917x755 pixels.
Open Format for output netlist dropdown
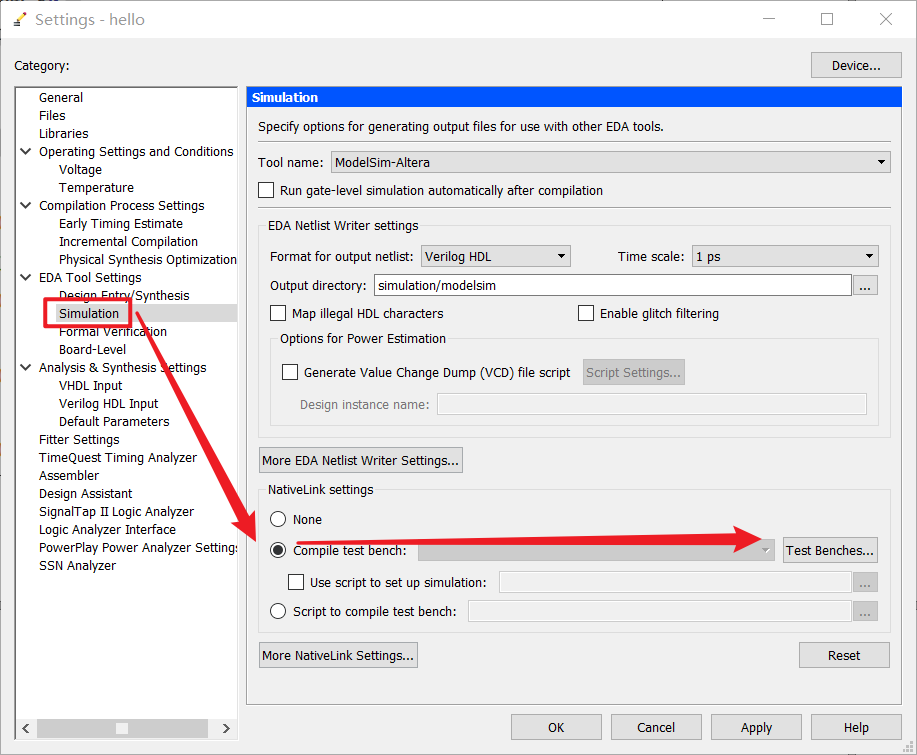495,256
